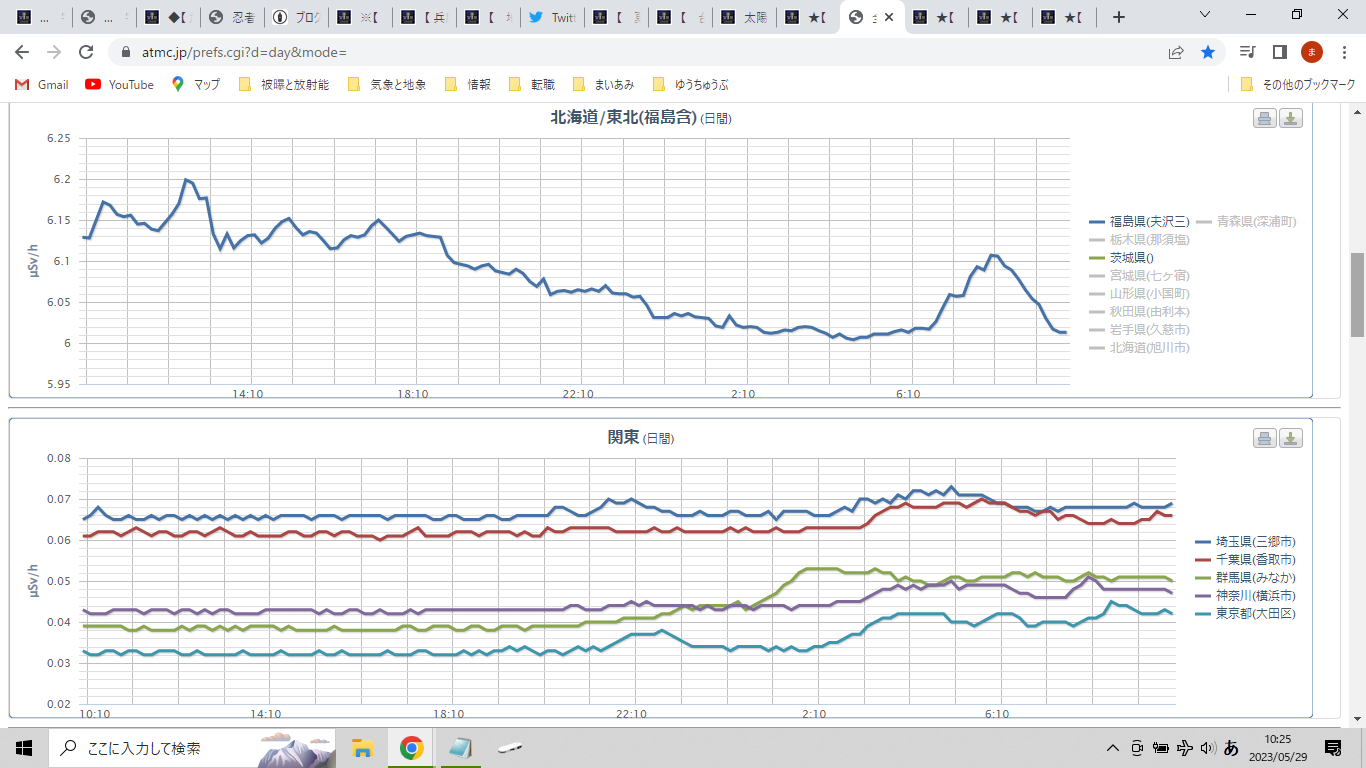1366x768 pixels.
Task: Click the volume icon in the tray
Action: [x=1207, y=748]
